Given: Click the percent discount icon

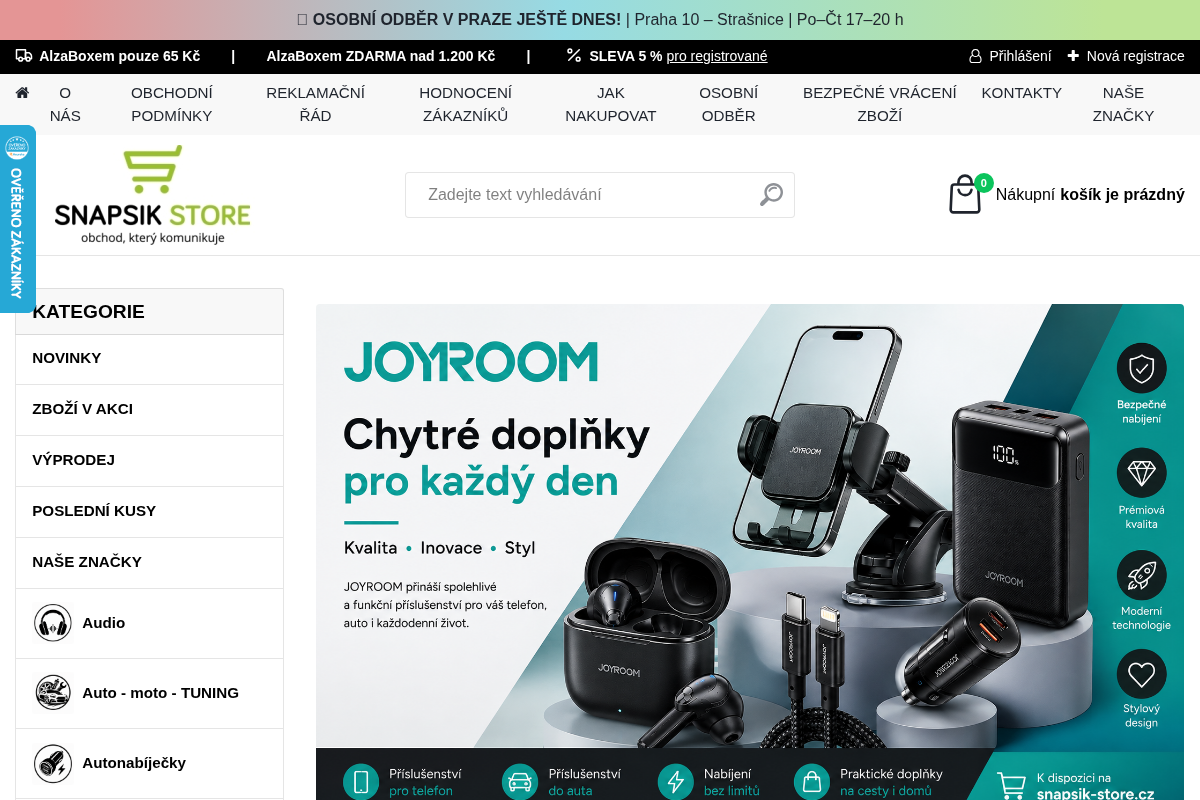Looking at the screenshot, I should coord(574,56).
